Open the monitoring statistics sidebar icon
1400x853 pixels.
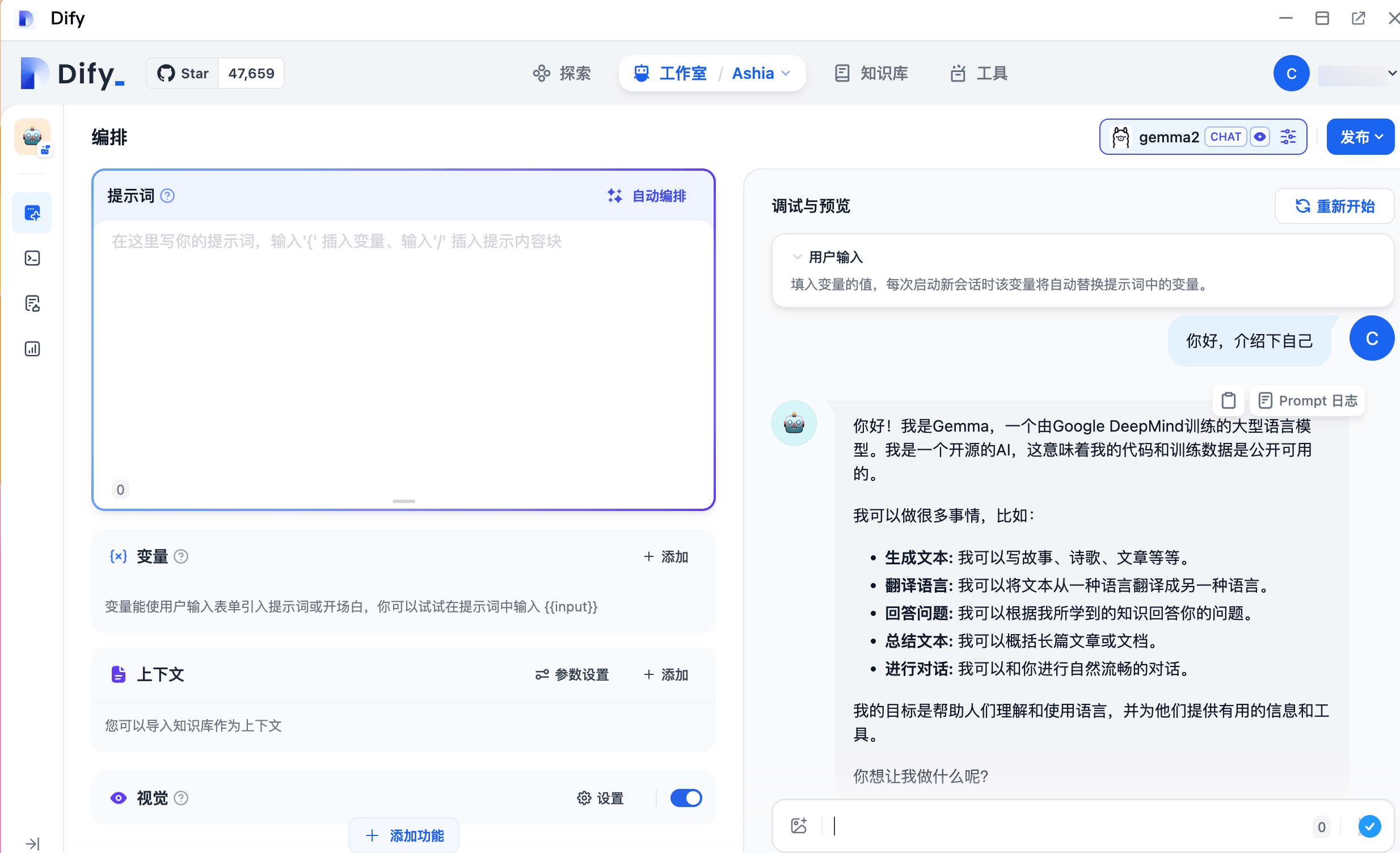coord(32,348)
